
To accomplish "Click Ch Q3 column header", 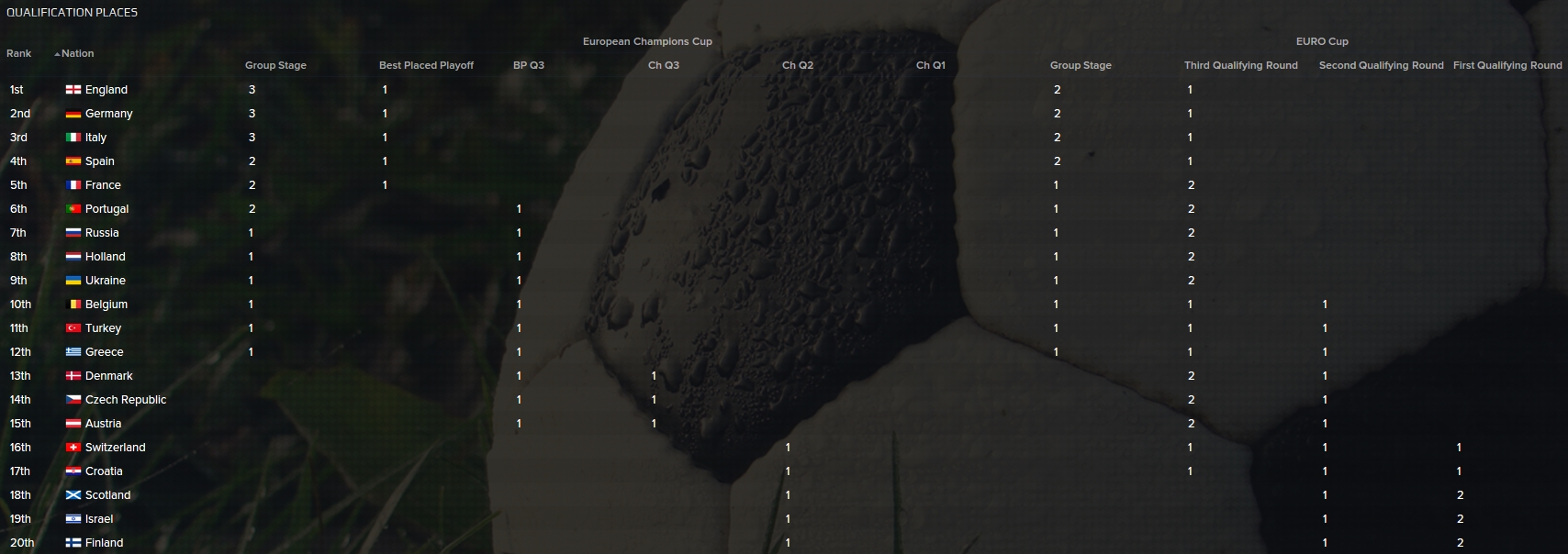I will [664, 65].
